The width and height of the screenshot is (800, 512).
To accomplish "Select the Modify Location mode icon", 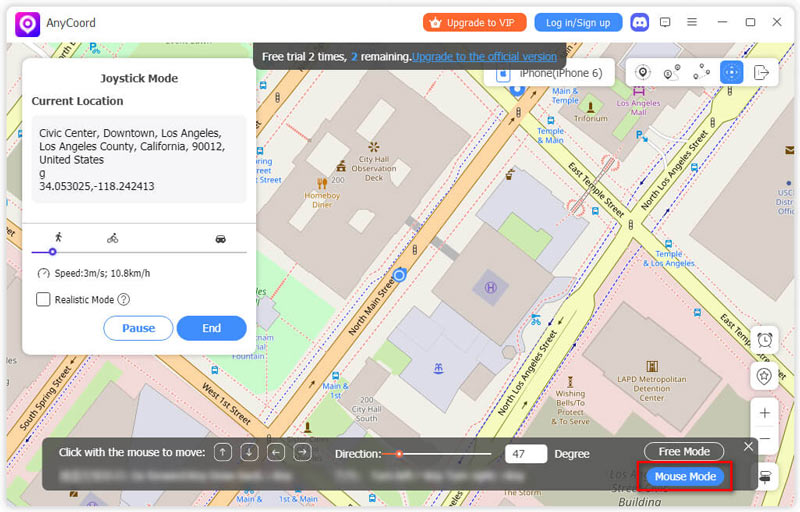I will 642,72.
